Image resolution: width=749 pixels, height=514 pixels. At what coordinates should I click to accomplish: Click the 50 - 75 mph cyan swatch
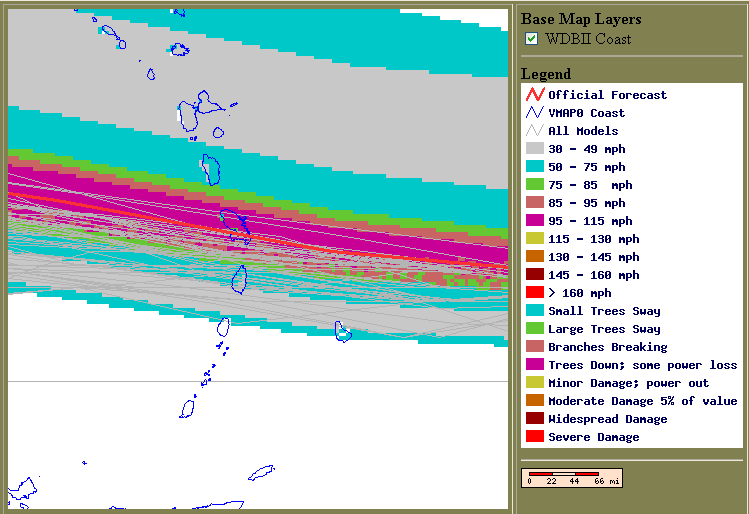pos(535,167)
